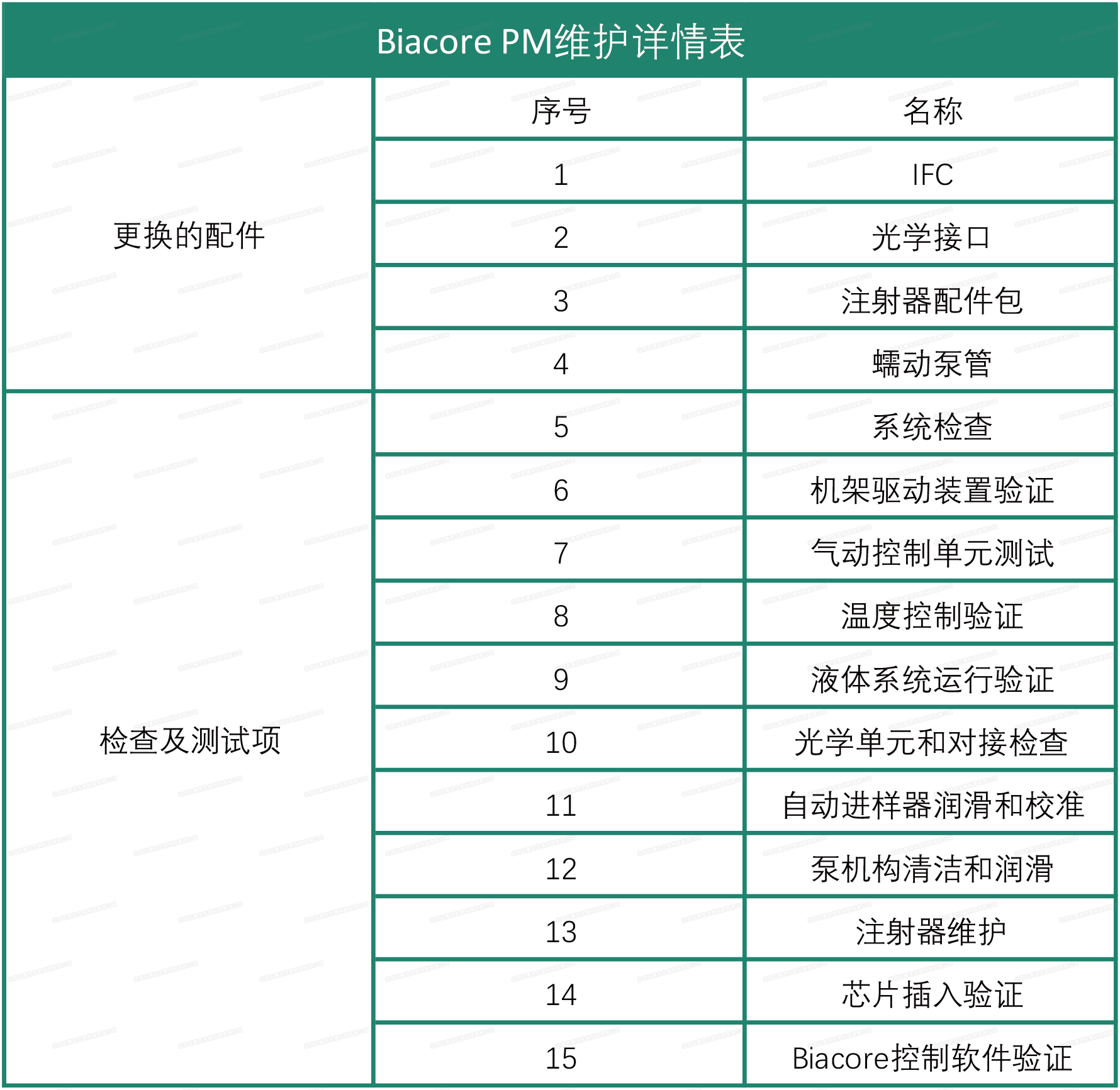Select sequence number 7 of the 气动控制单元测试 row

(x=559, y=550)
